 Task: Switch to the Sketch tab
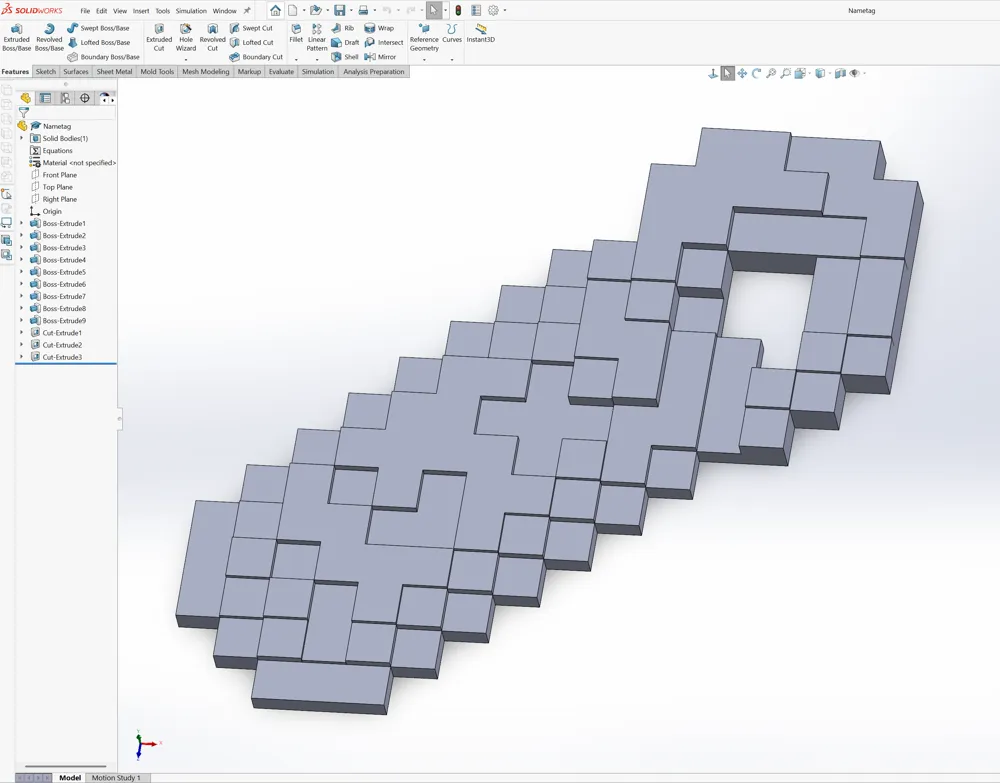click(45, 71)
